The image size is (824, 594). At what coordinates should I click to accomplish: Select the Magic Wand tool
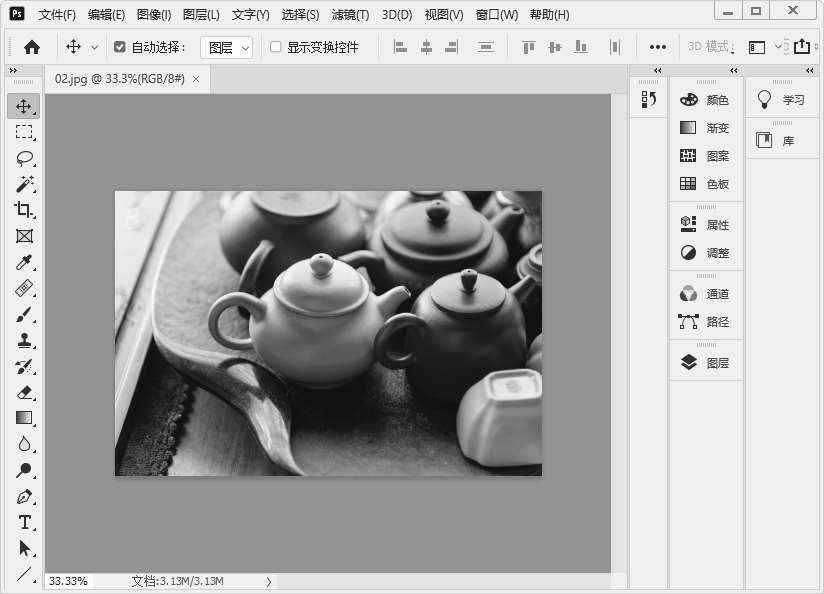click(x=24, y=184)
